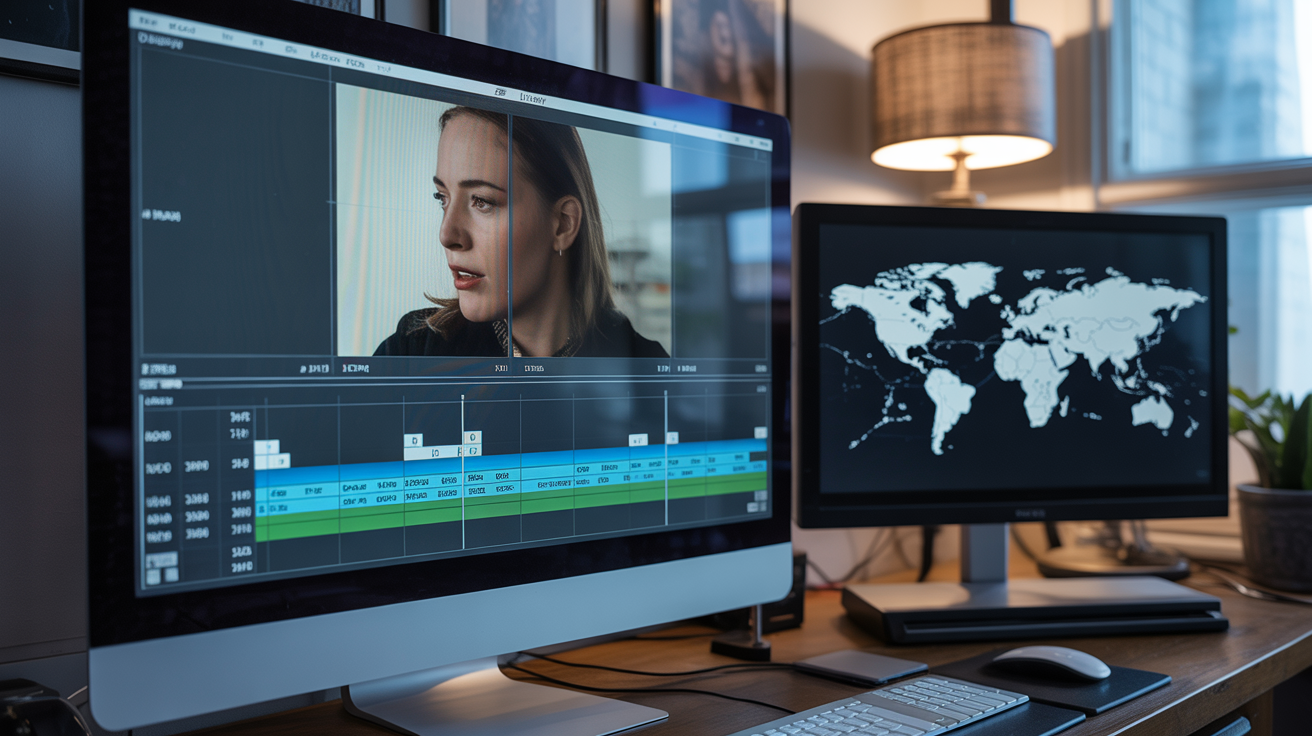
Task: Click the bottom track header label
Action: (x=158, y=536)
